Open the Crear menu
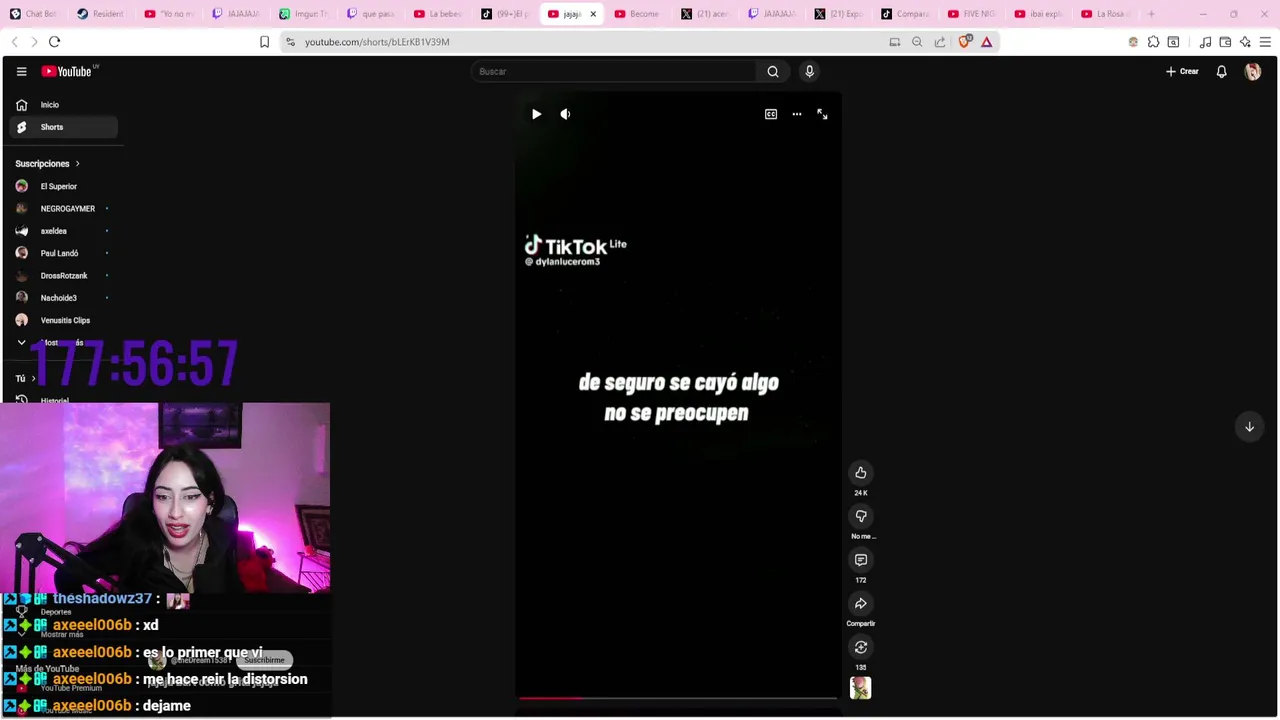Viewport: 1280px width, 720px height. point(1182,71)
